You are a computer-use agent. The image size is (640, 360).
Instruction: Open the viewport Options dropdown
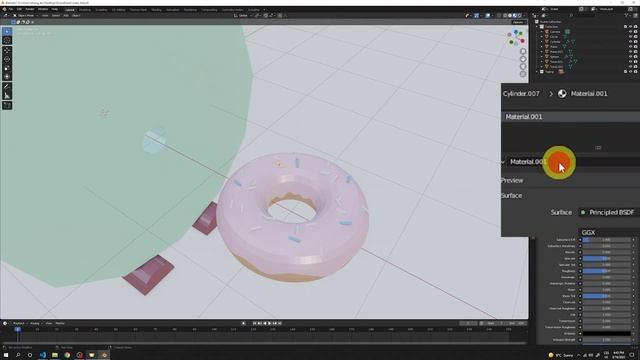518,22
